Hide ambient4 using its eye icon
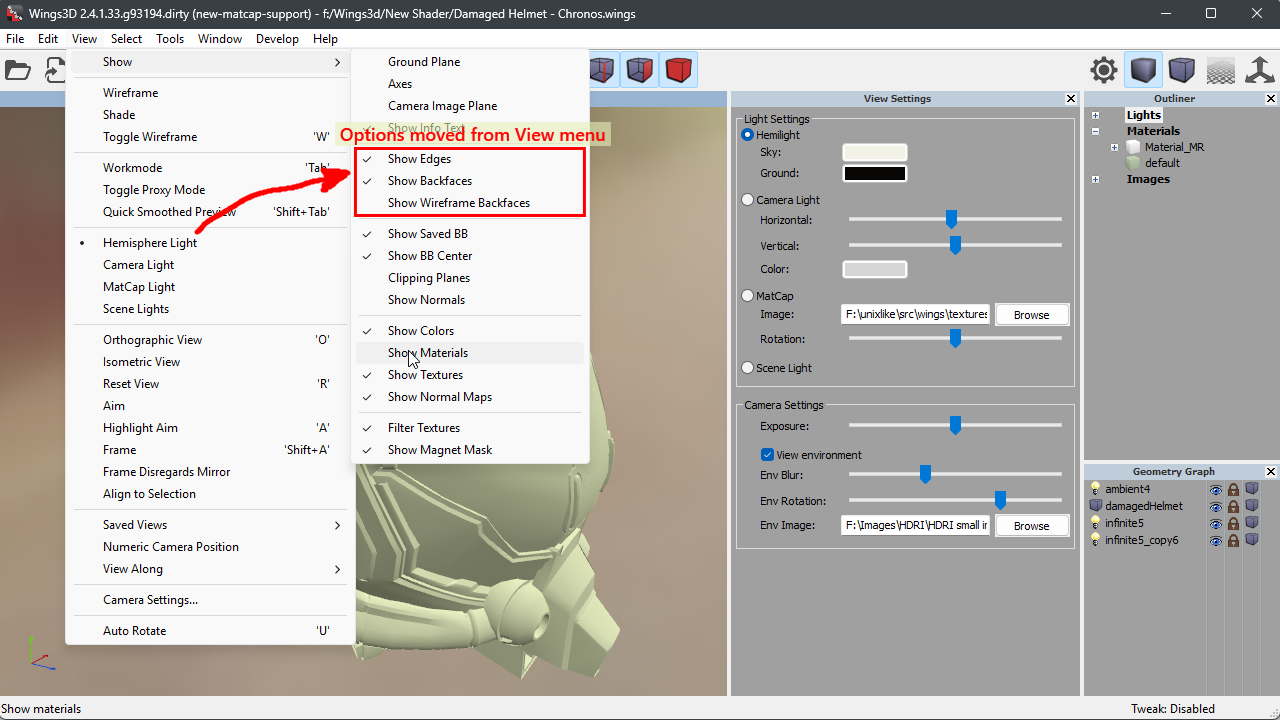Screen dimensions: 1280x720 click(x=1216, y=490)
